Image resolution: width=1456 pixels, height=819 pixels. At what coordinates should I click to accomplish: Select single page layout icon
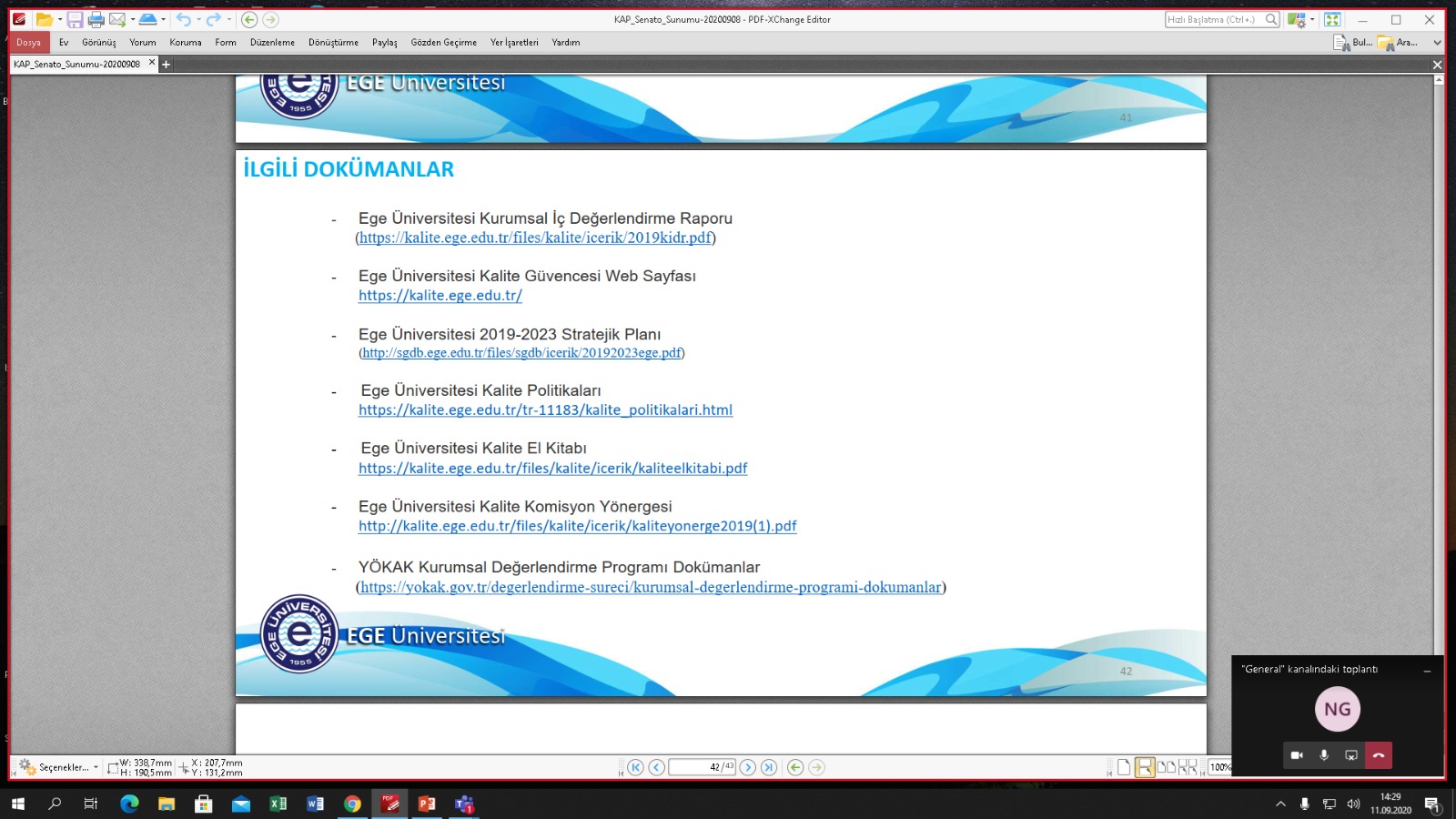(1124, 767)
